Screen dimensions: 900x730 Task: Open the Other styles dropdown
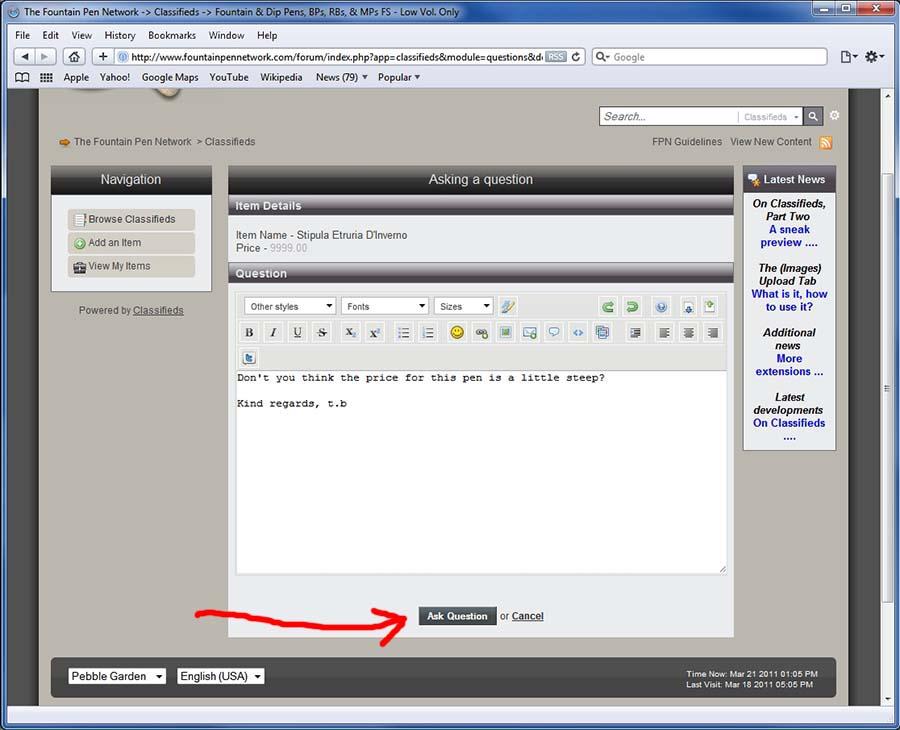(x=290, y=307)
